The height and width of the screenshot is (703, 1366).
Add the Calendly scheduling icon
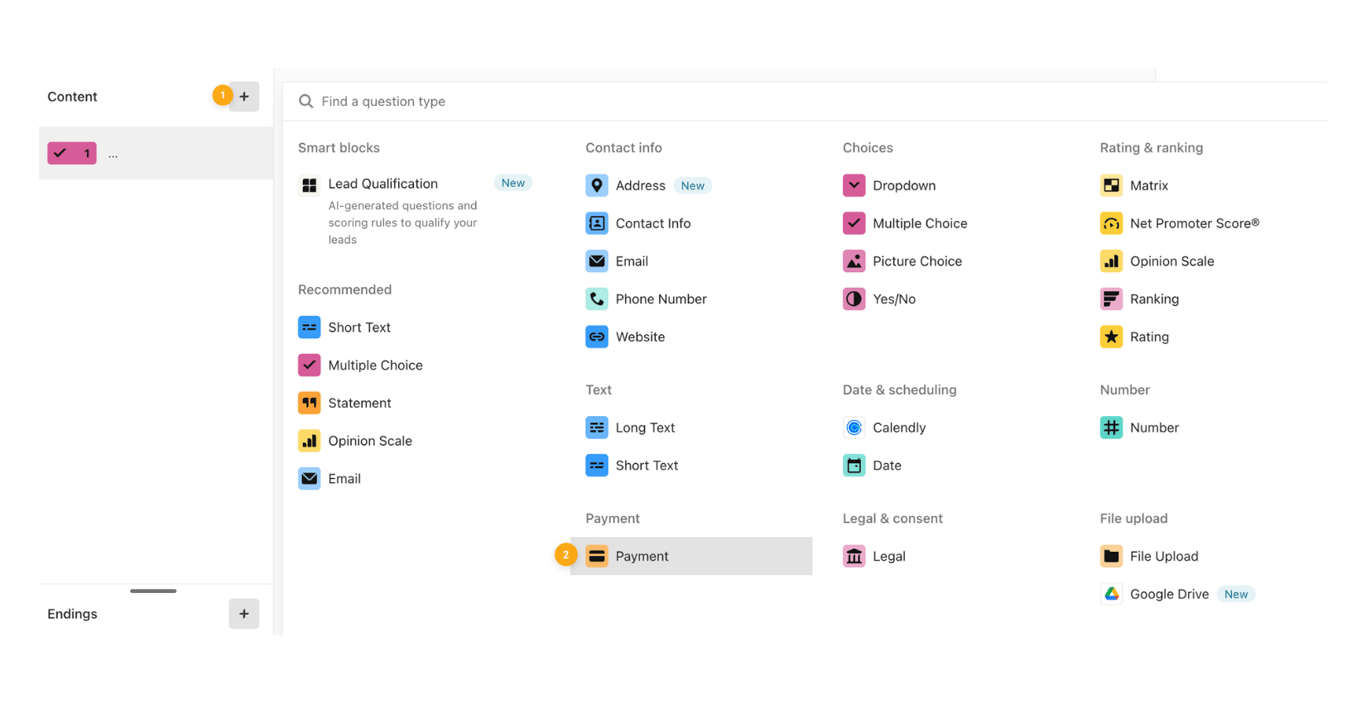(854, 427)
